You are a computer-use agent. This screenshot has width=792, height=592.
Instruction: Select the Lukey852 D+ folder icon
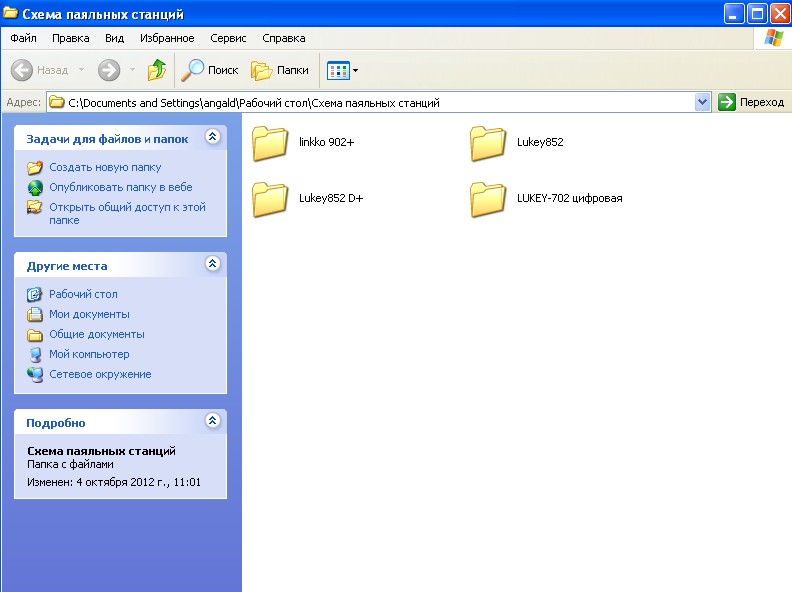coord(270,199)
